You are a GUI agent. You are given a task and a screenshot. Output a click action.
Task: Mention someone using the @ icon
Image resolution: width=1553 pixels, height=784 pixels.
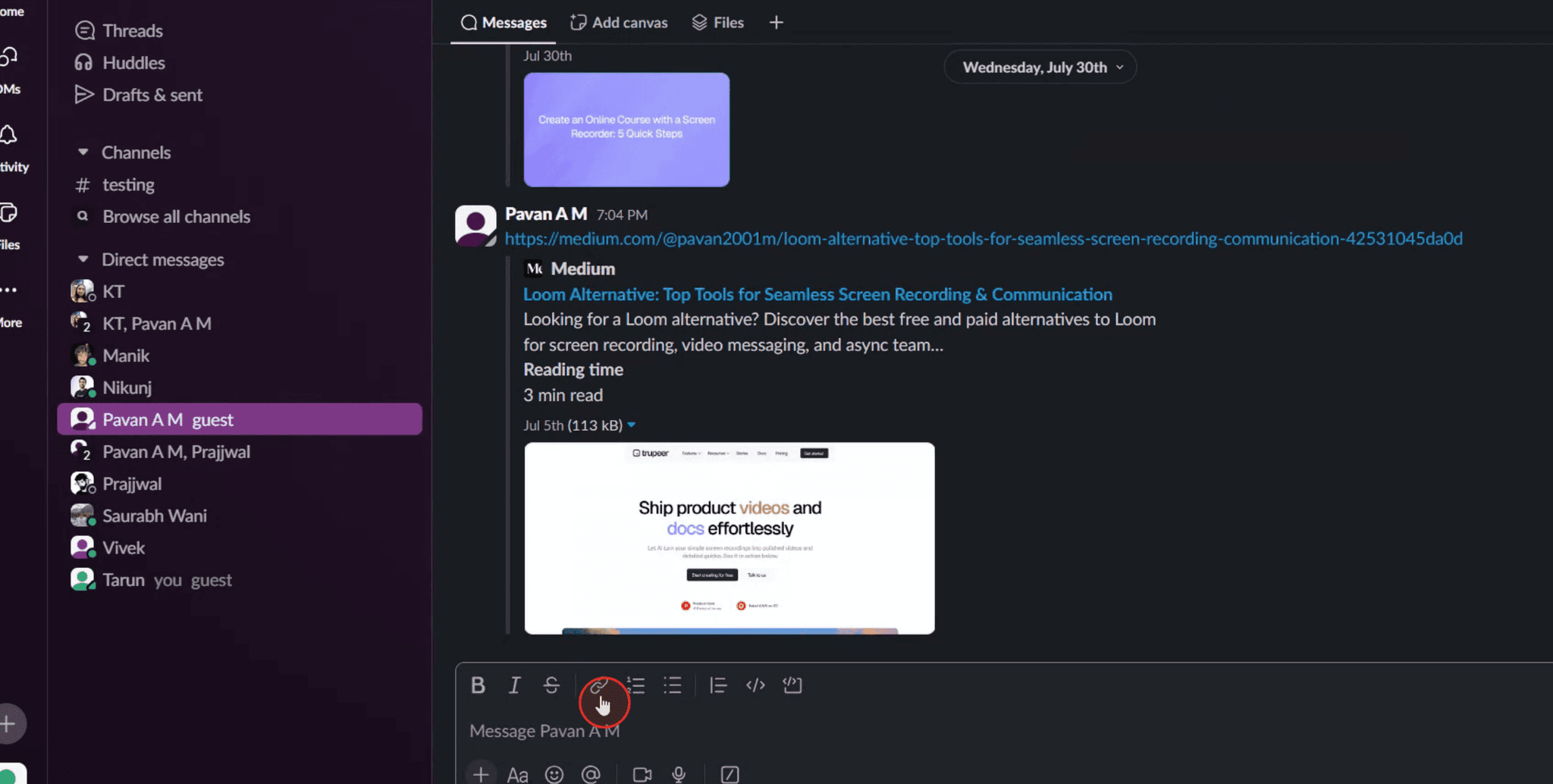tap(591, 773)
